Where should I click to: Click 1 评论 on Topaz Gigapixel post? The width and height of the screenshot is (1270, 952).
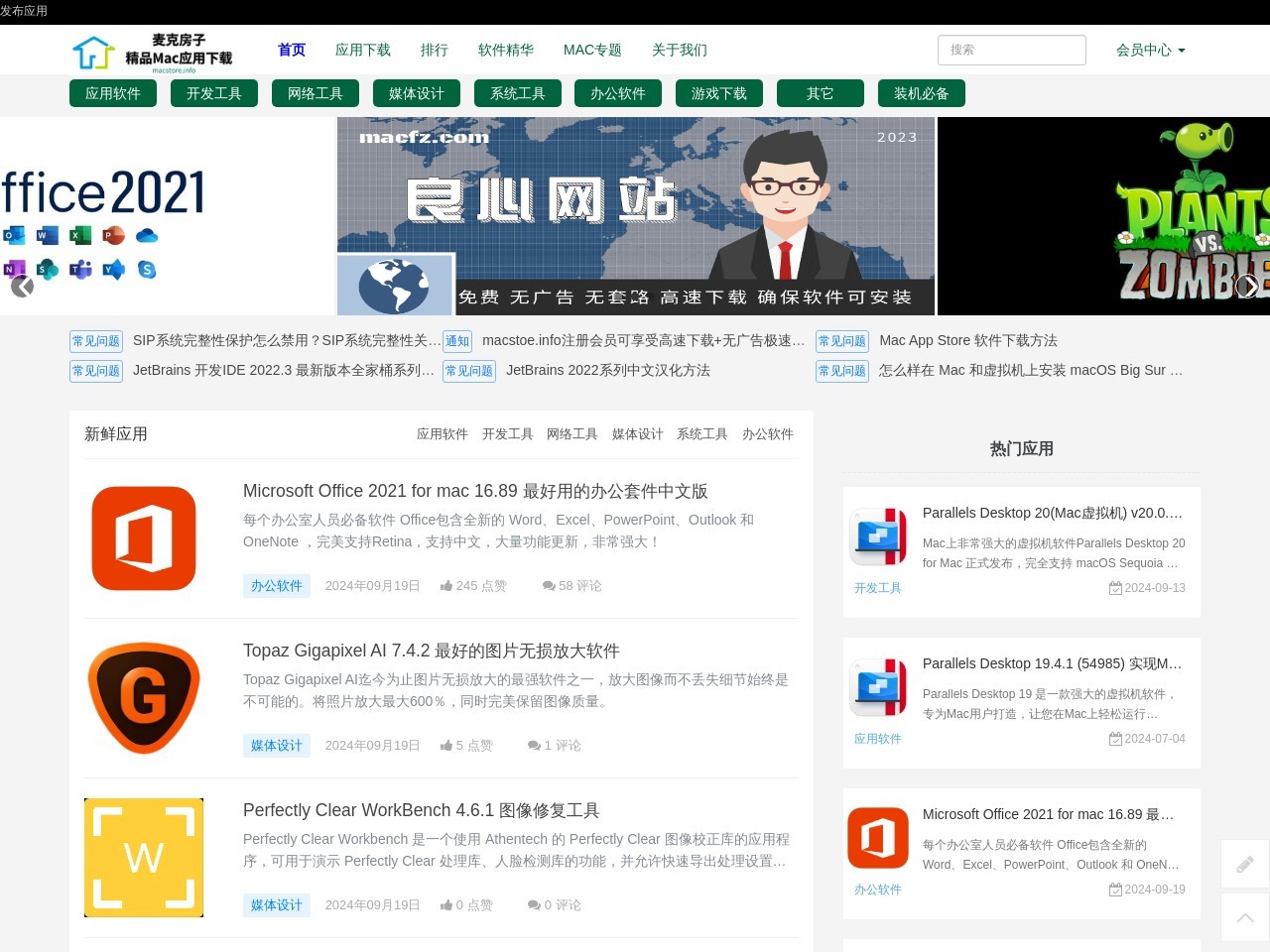point(554,746)
